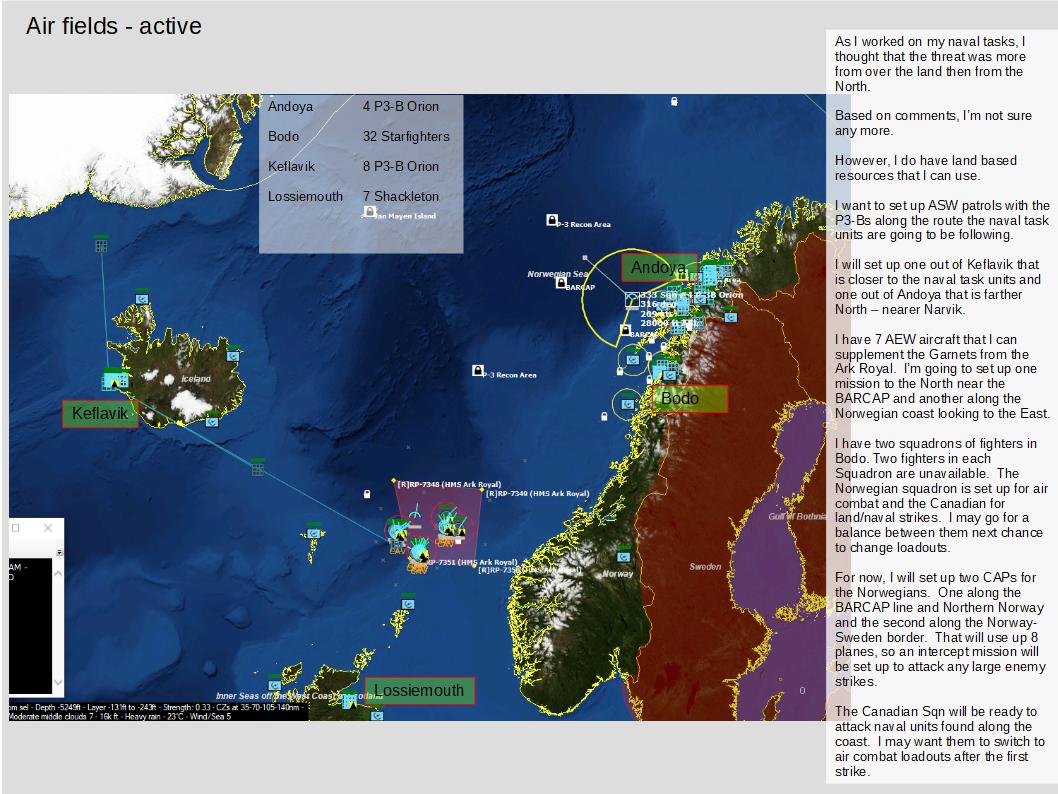Click the 'Iceland' map label
This screenshot has width=1058, height=794.
pos(196,379)
